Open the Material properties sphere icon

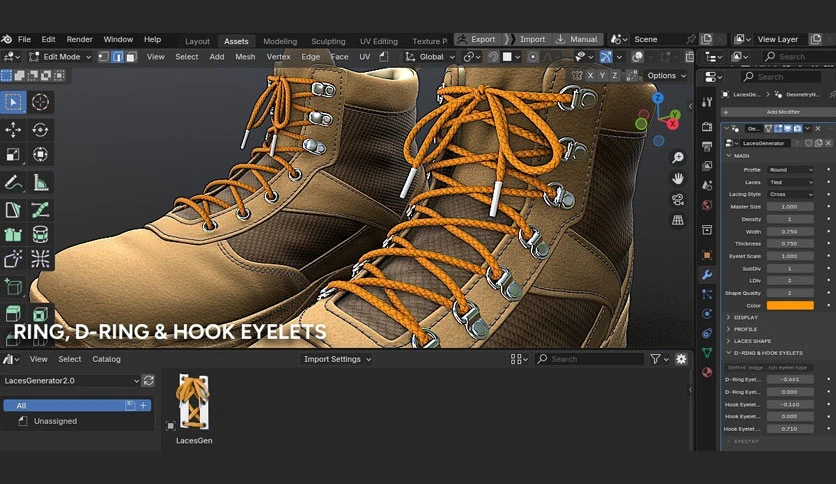click(707, 372)
